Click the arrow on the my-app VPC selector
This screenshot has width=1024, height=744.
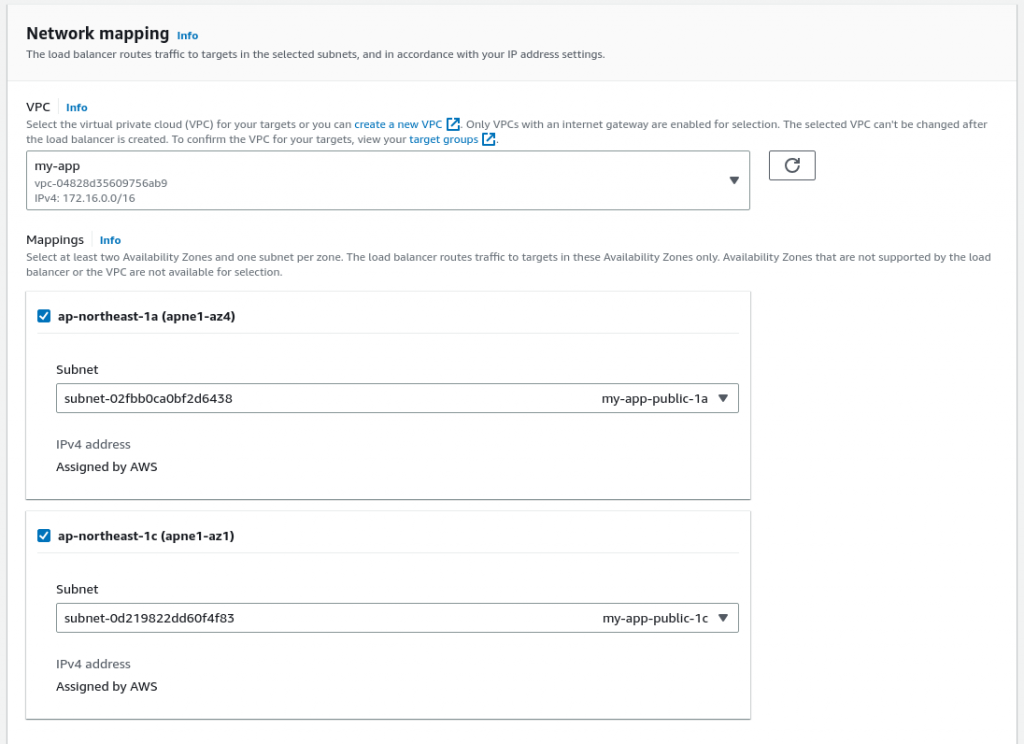click(734, 181)
